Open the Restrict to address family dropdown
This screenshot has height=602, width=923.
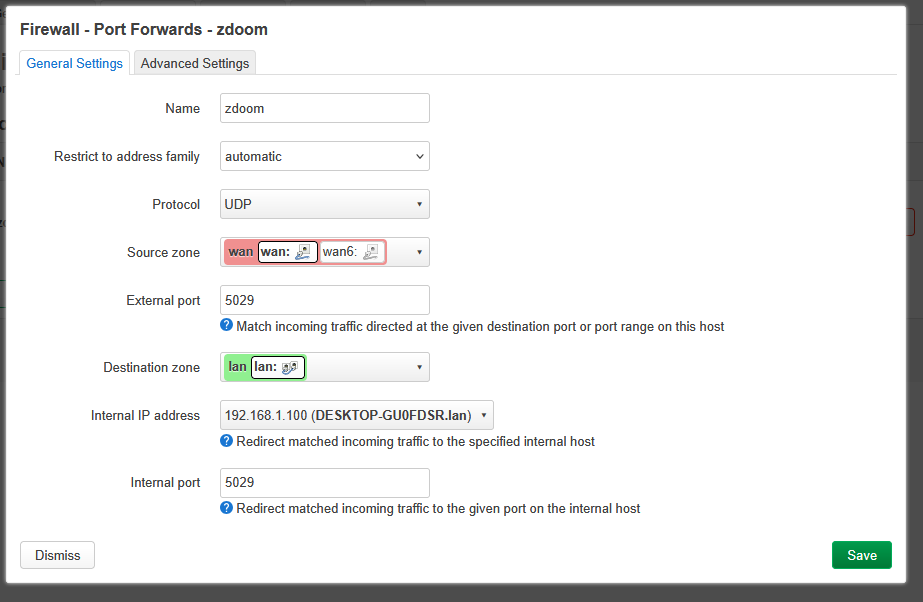tap(324, 157)
